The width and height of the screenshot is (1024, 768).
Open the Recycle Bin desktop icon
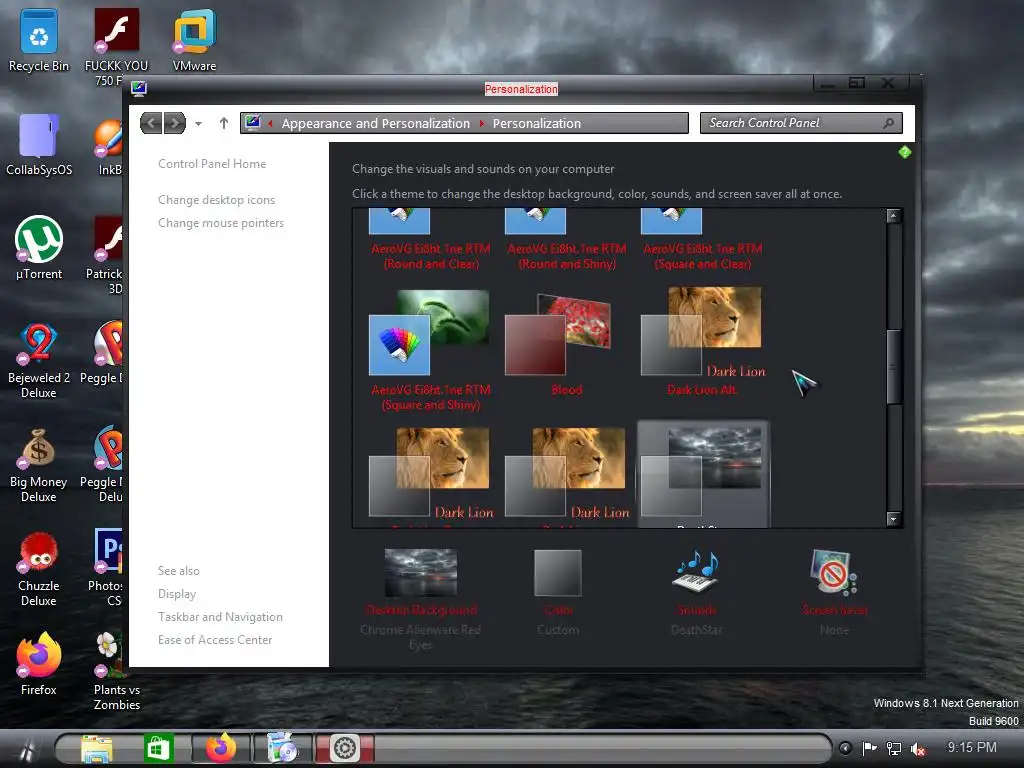point(39,40)
